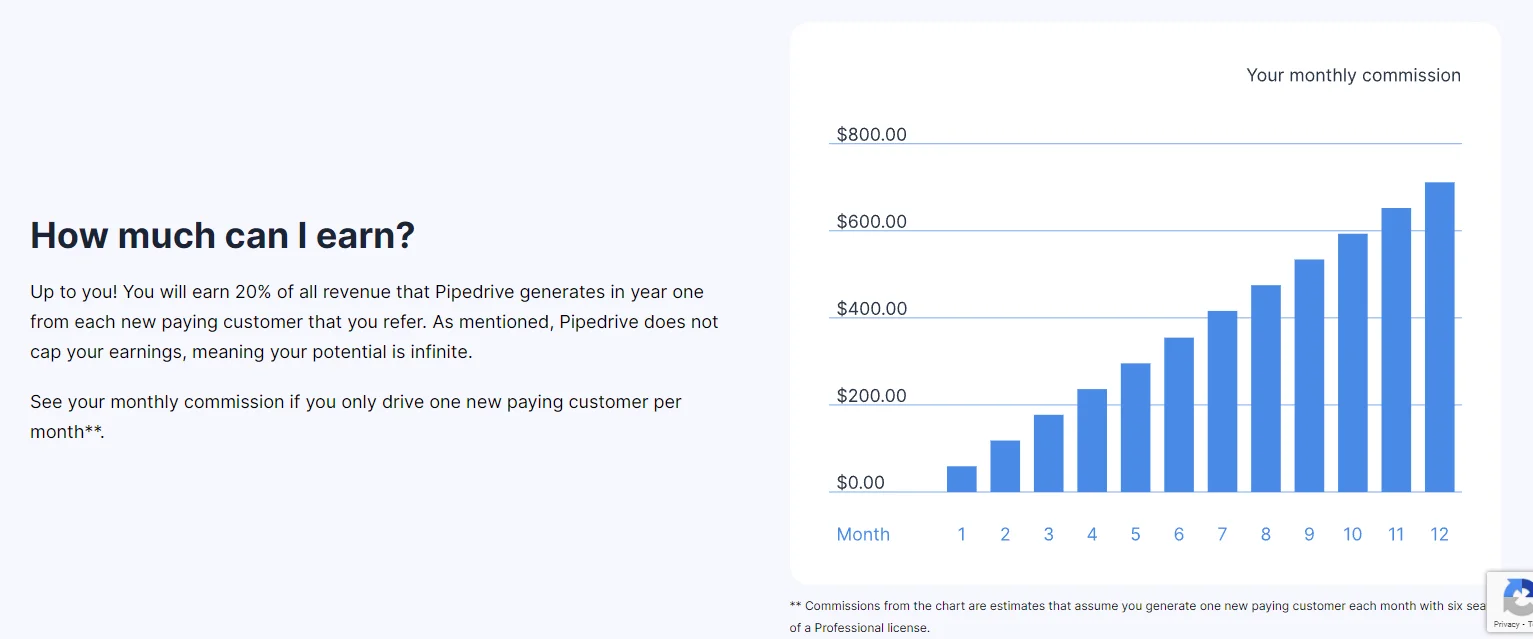Click the "Your monthly commission" chart title

[x=1353, y=75]
